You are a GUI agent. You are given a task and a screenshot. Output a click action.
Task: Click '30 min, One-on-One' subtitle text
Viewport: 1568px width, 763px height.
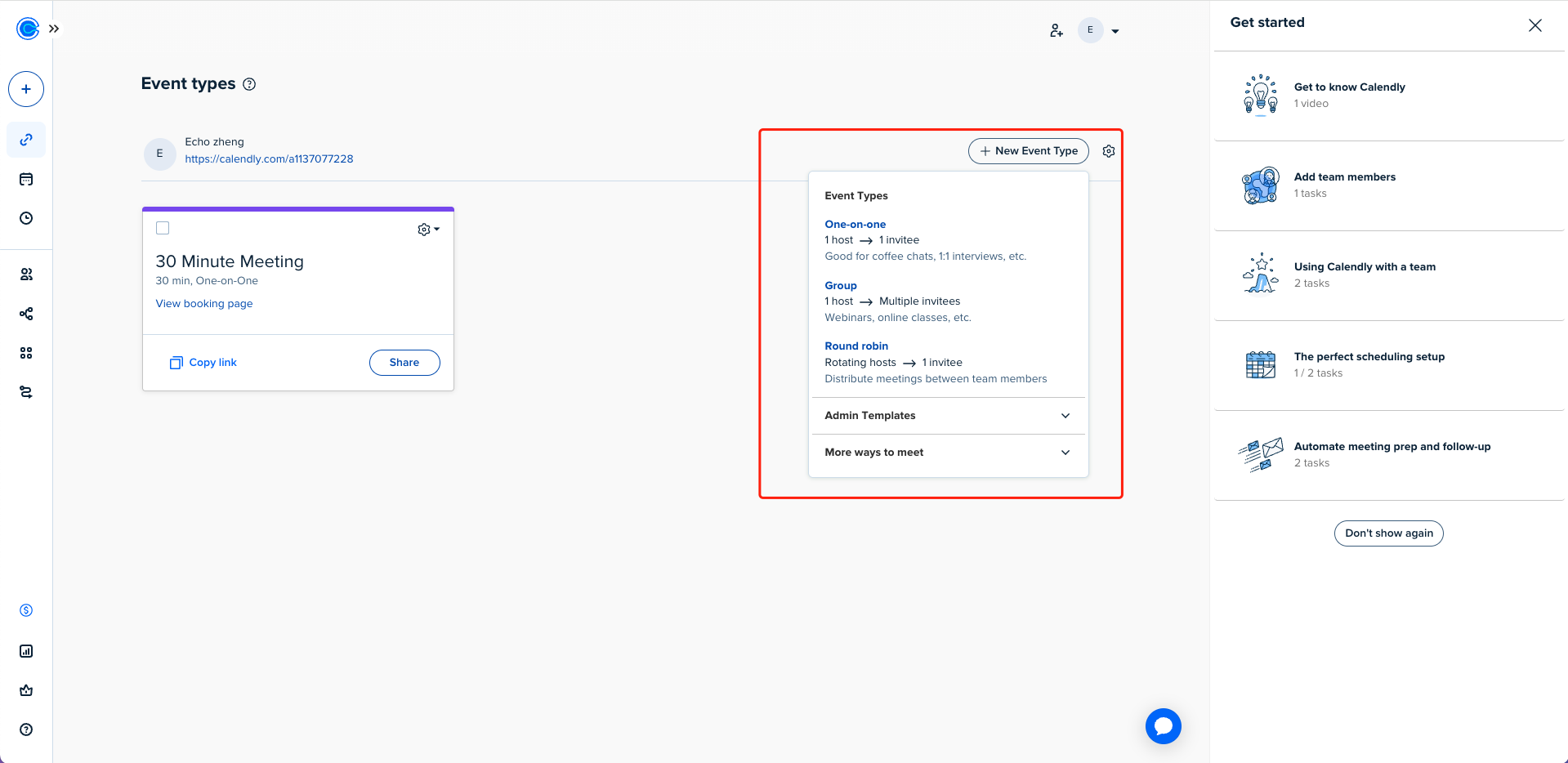tap(207, 281)
